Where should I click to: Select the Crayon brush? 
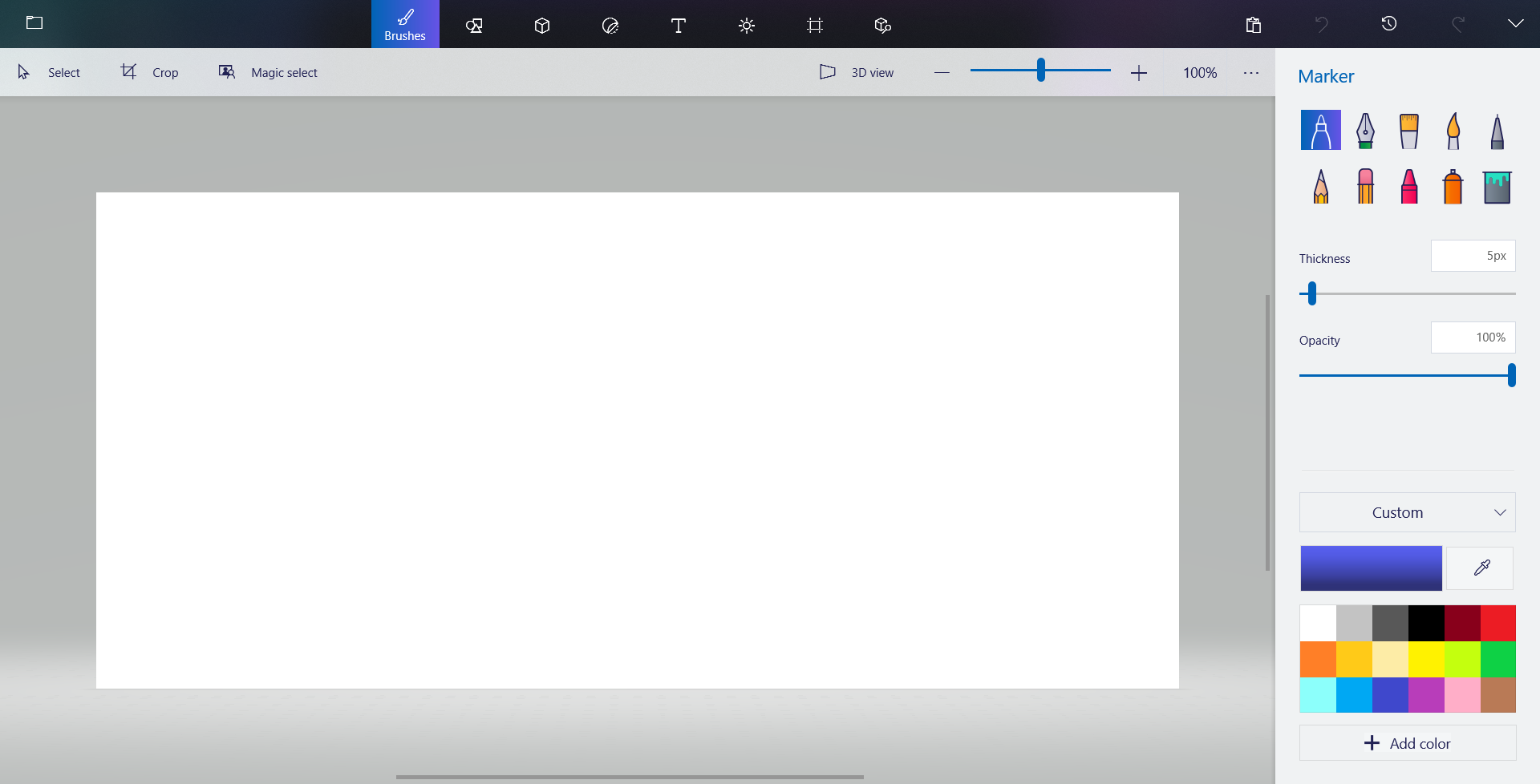coord(1409,186)
